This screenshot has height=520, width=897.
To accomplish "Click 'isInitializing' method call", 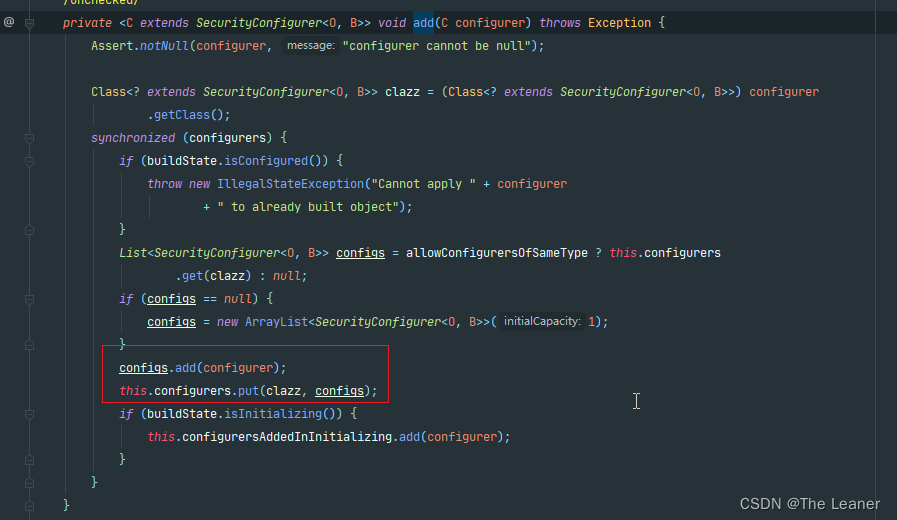I will 273,414.
